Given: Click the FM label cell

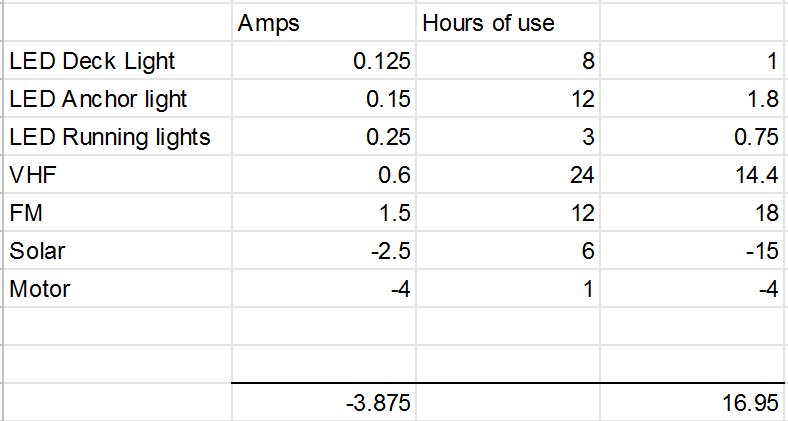Looking at the screenshot, I should (118, 212).
